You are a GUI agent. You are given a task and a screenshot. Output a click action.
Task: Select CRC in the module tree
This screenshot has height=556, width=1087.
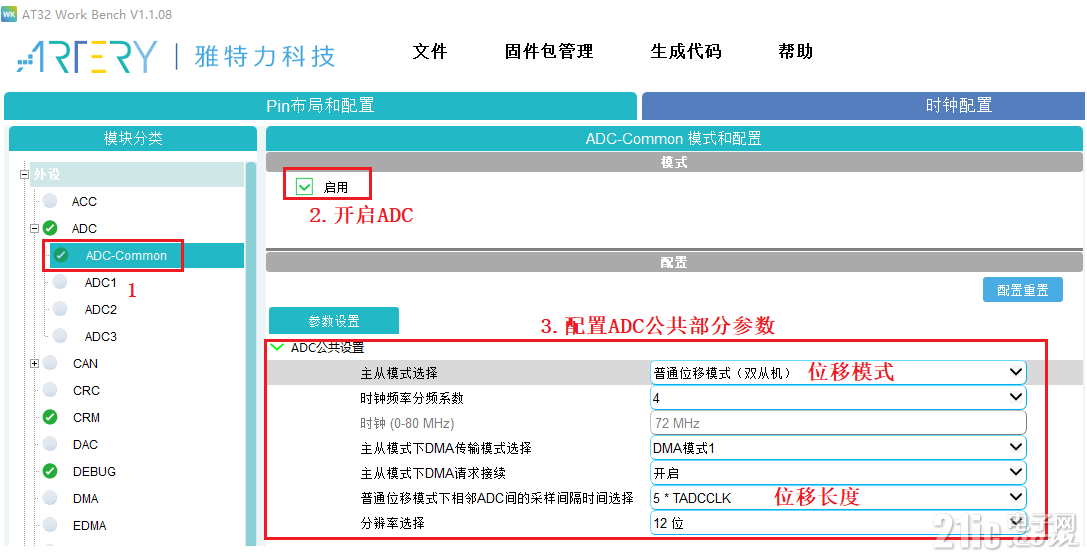(86, 391)
